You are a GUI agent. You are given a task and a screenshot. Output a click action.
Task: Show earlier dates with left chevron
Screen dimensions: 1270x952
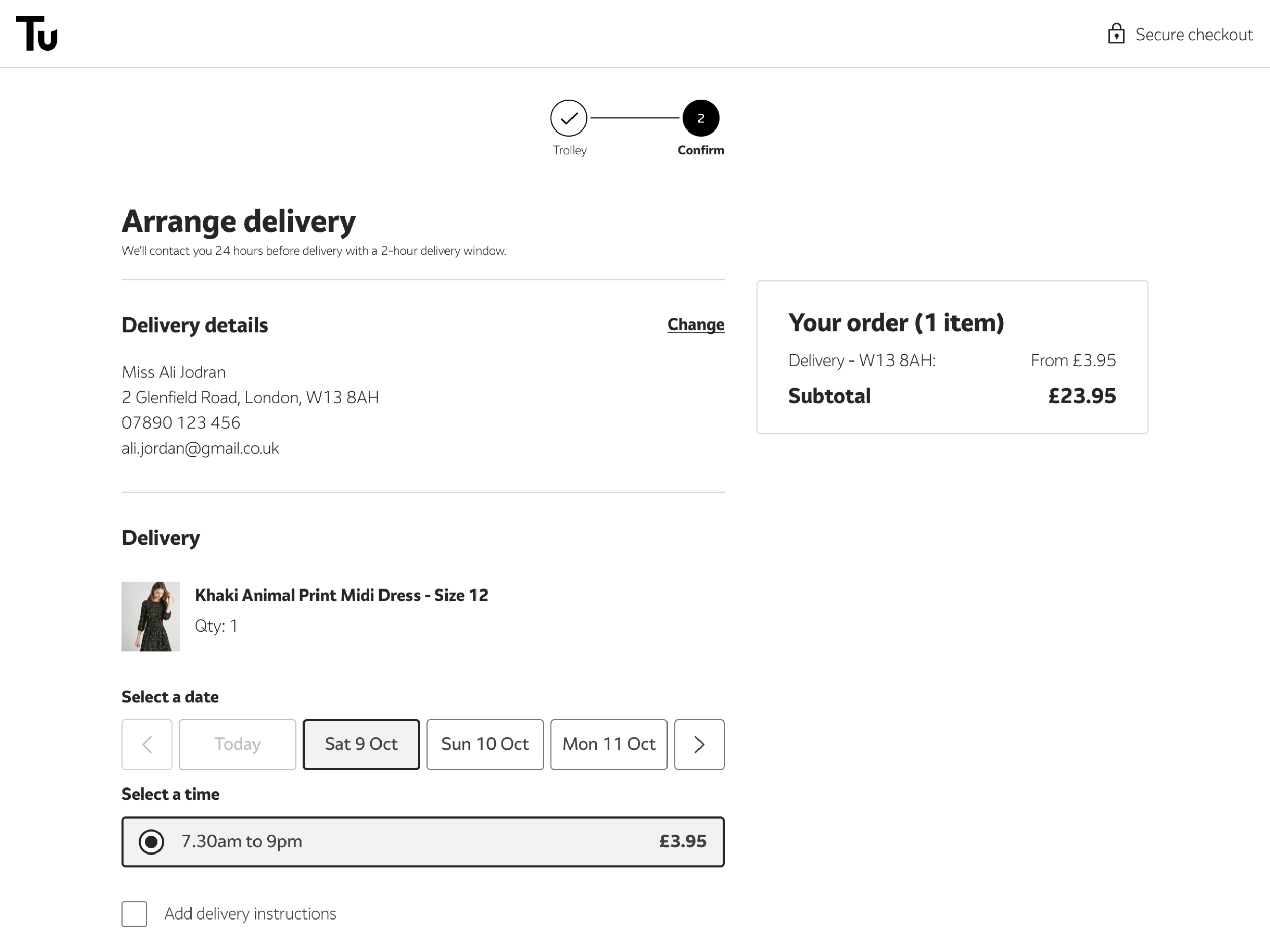[147, 744]
